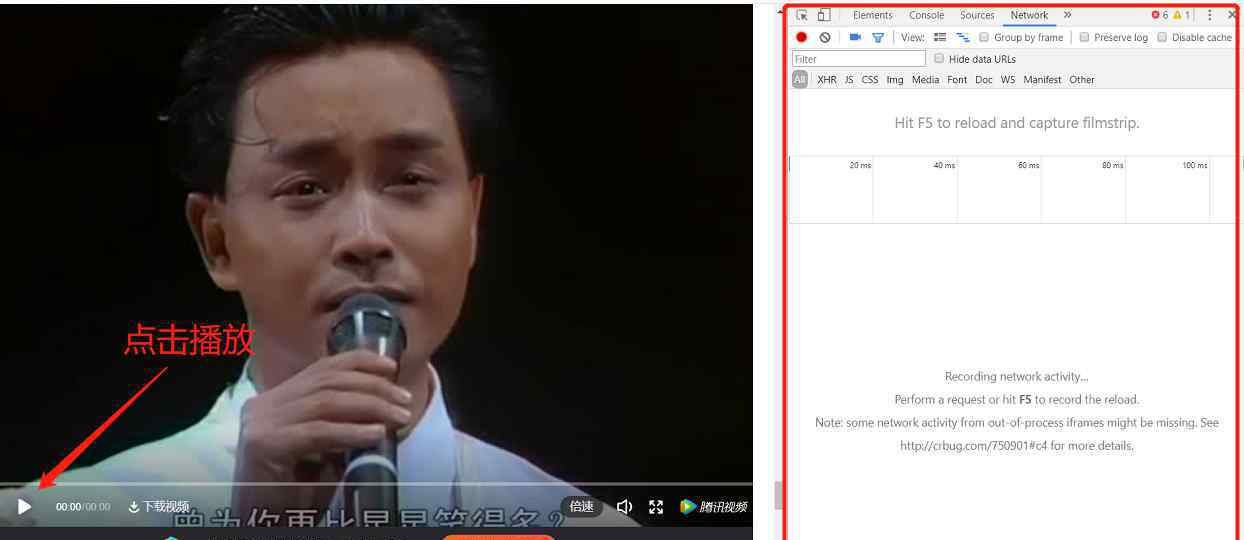1244x540 pixels.
Task: Filter requests by Img
Action: click(x=895, y=80)
